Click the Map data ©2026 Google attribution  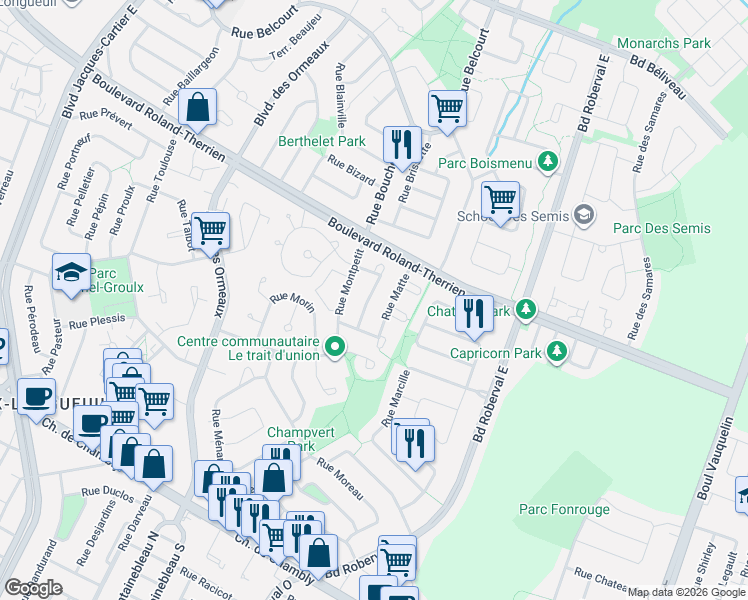click(687, 592)
